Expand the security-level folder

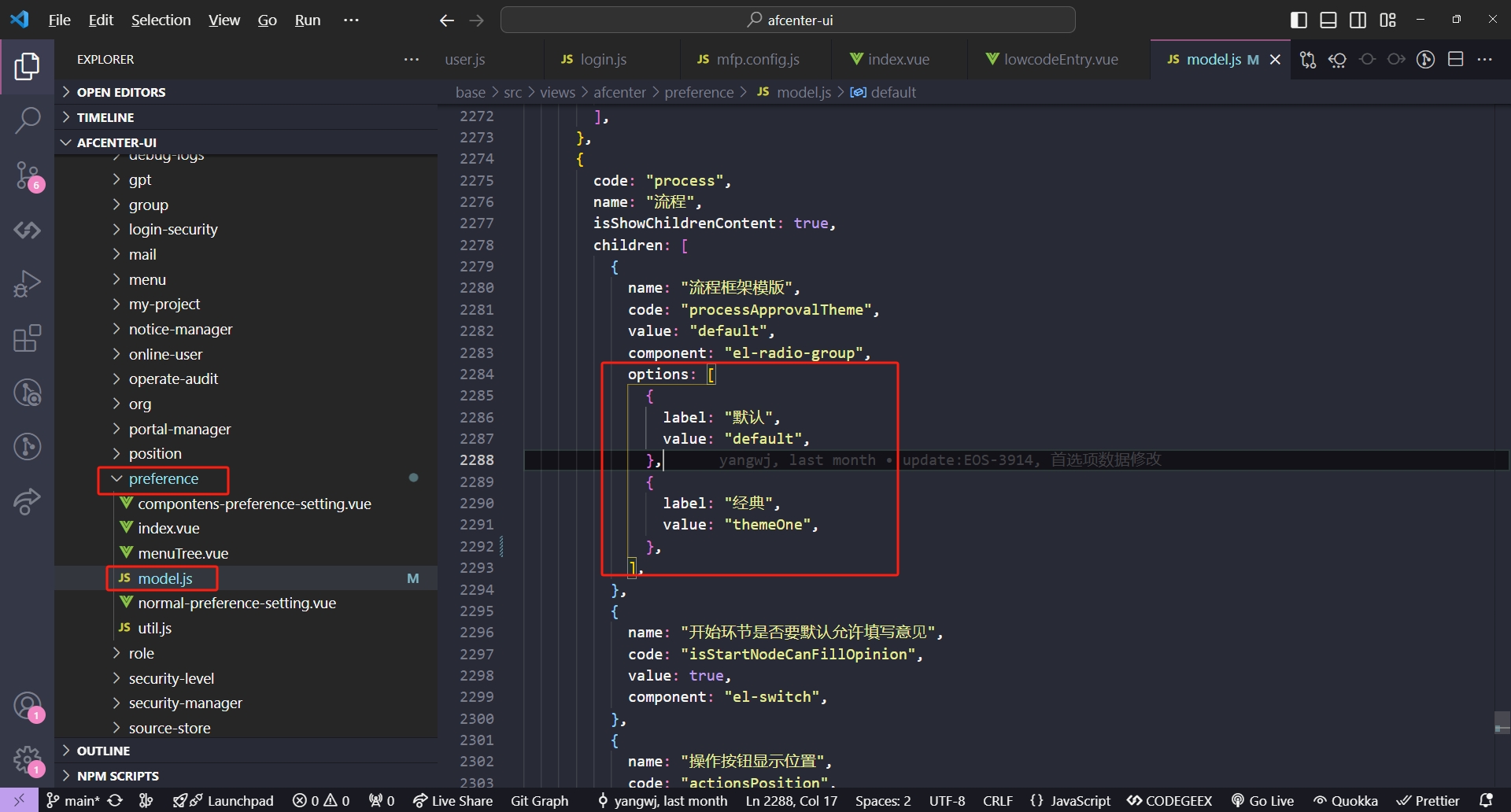pyautogui.click(x=171, y=678)
